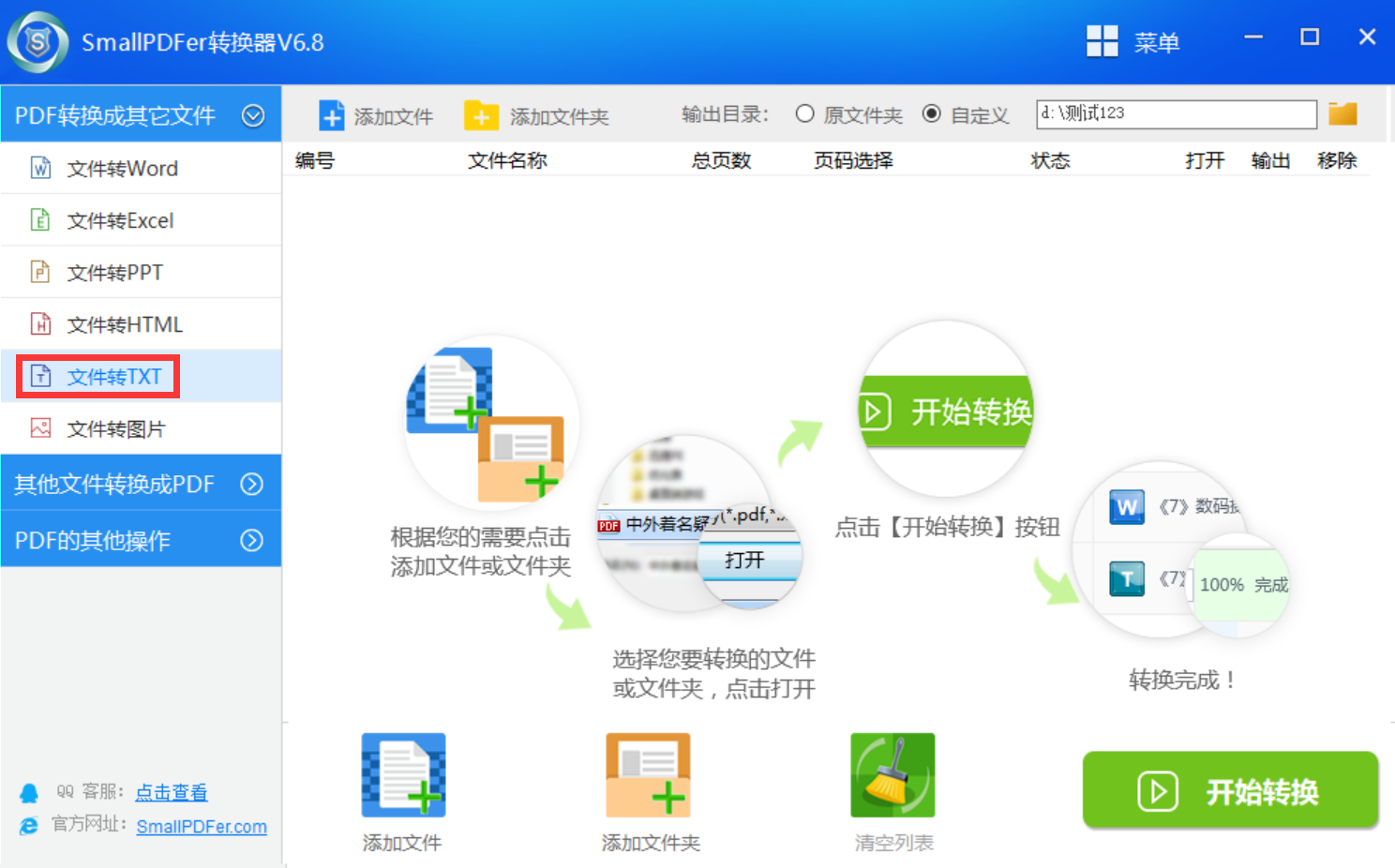Click inside the output path field
This screenshot has height=868, width=1395.
point(1175,112)
